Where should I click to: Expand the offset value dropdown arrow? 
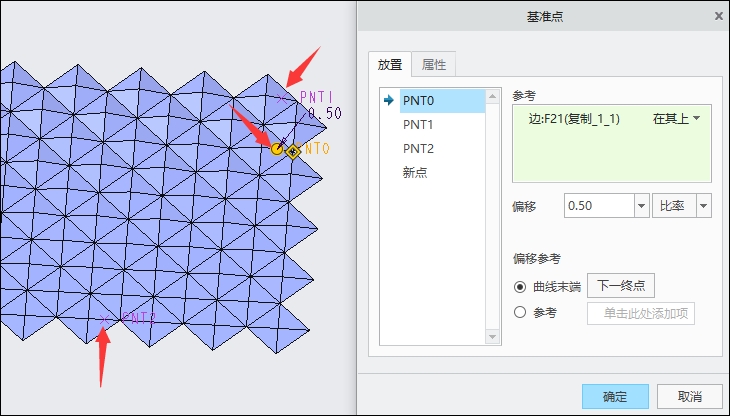click(x=641, y=206)
